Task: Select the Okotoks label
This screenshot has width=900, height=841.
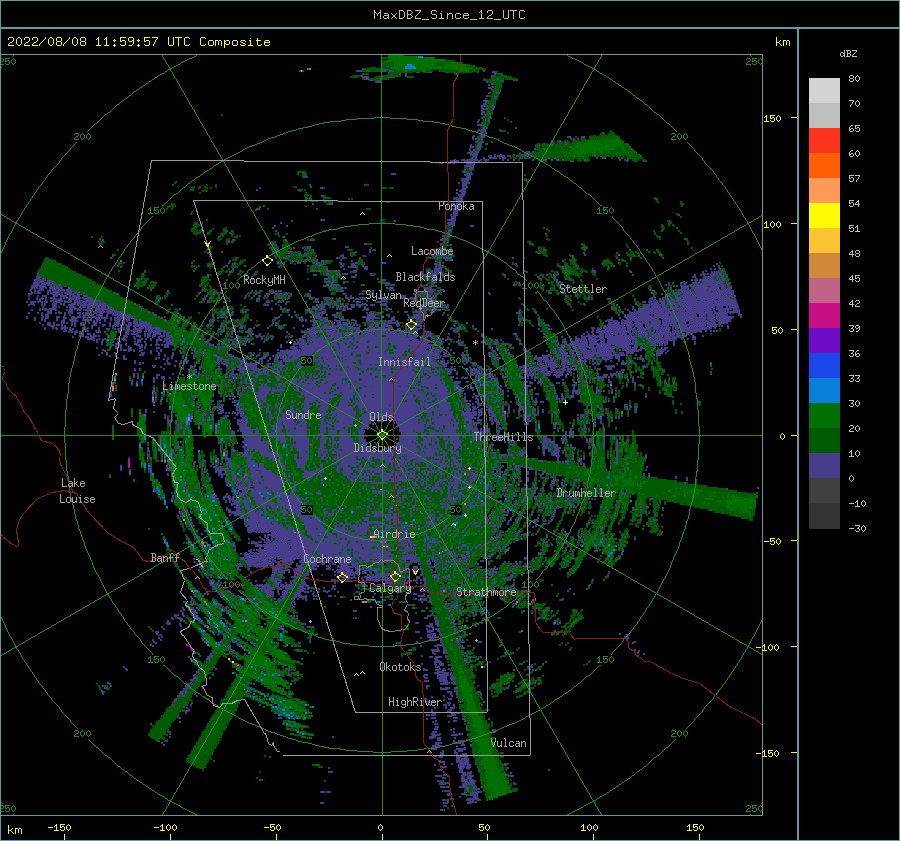Action: (400, 667)
